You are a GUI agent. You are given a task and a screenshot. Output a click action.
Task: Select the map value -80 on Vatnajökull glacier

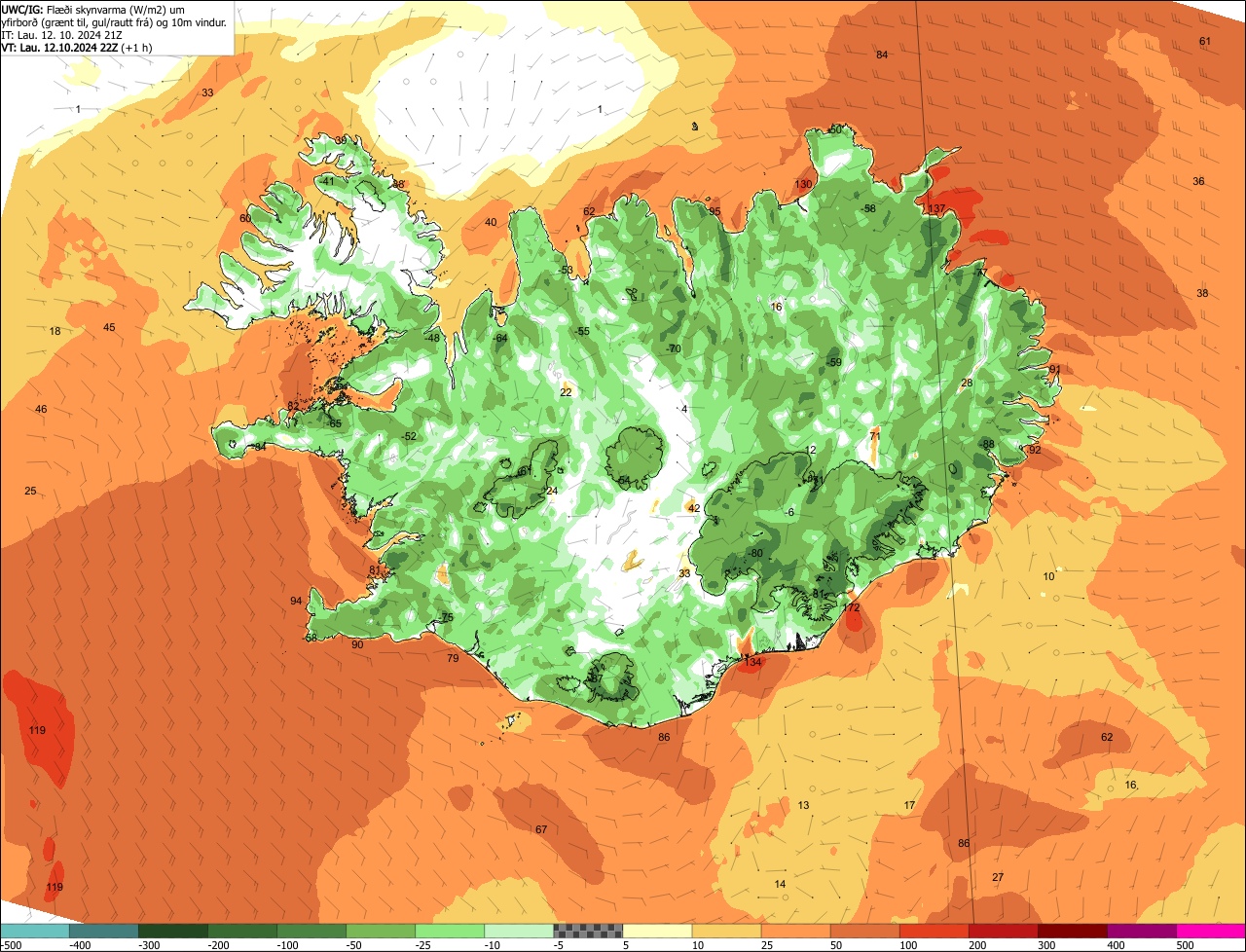755,553
